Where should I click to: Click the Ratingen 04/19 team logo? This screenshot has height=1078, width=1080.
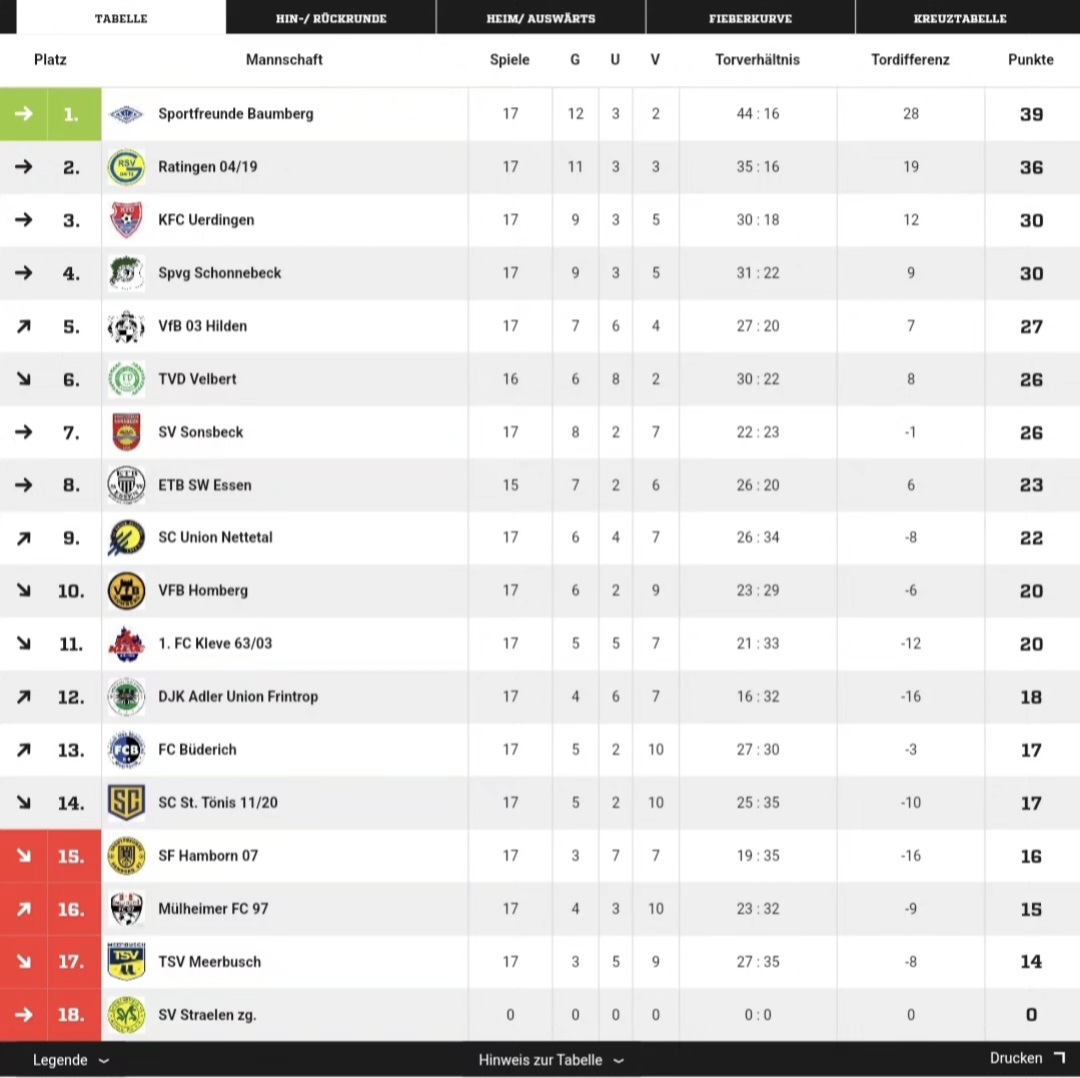pos(126,167)
